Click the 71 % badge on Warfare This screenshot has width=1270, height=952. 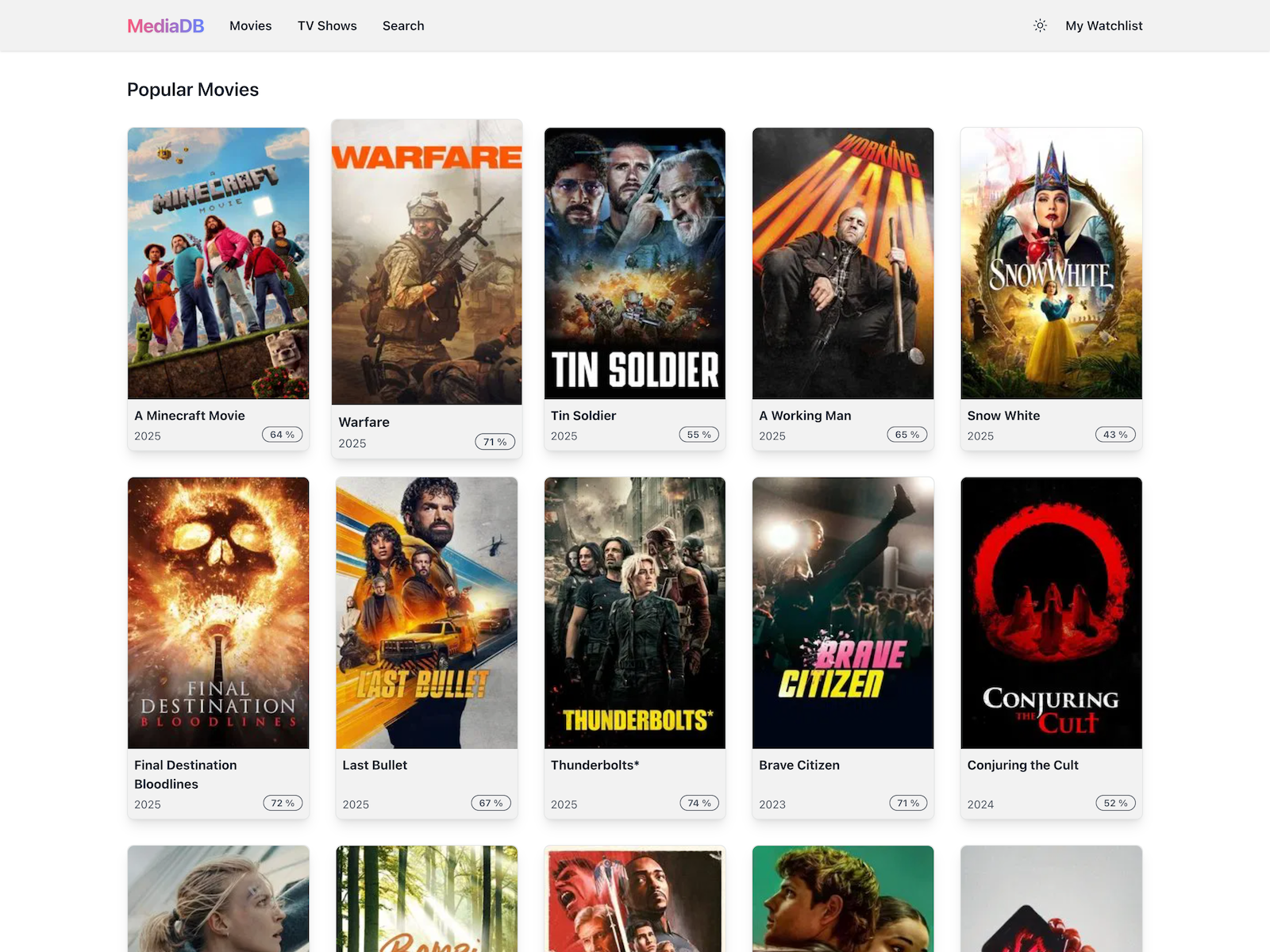(x=495, y=442)
